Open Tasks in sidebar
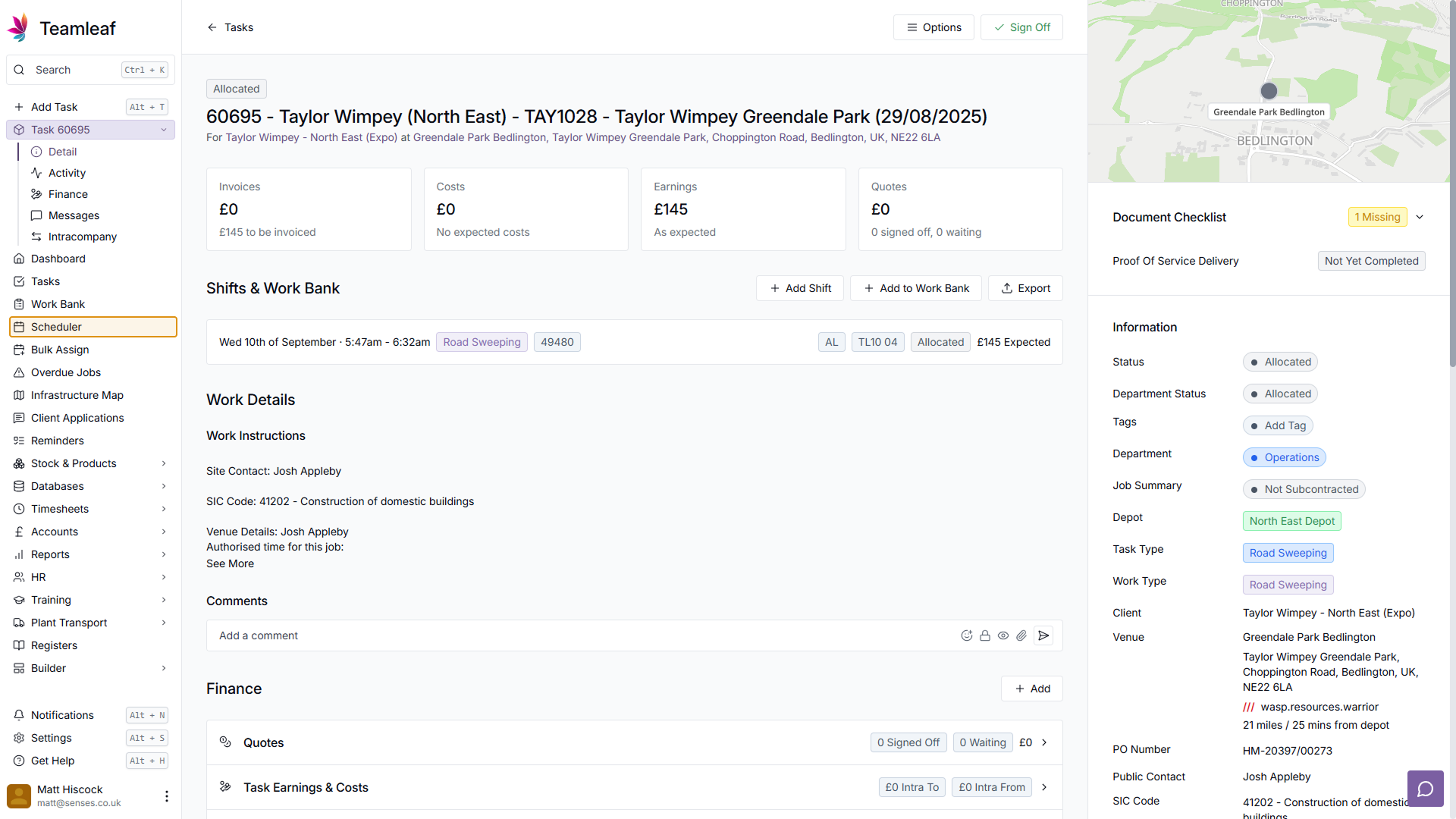This screenshot has height=819, width=1456. pos(91,281)
